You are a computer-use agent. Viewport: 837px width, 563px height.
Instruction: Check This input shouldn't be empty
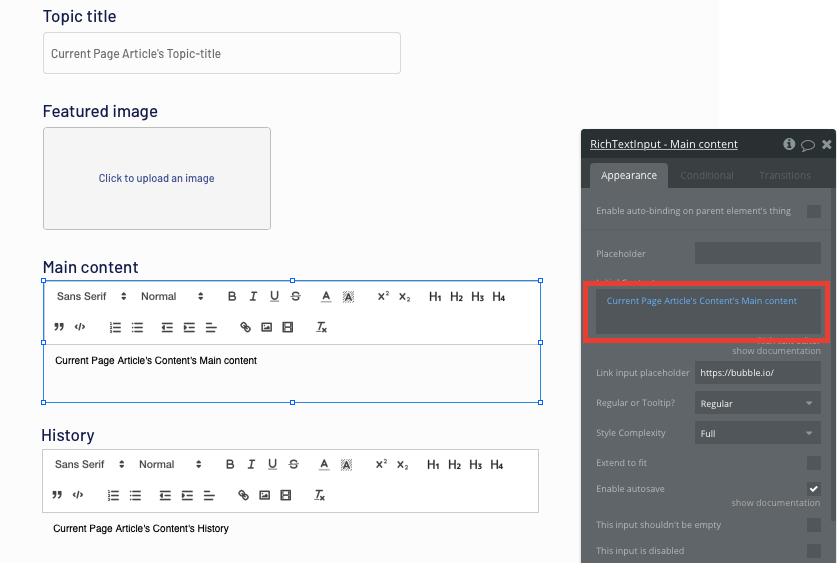(x=814, y=525)
